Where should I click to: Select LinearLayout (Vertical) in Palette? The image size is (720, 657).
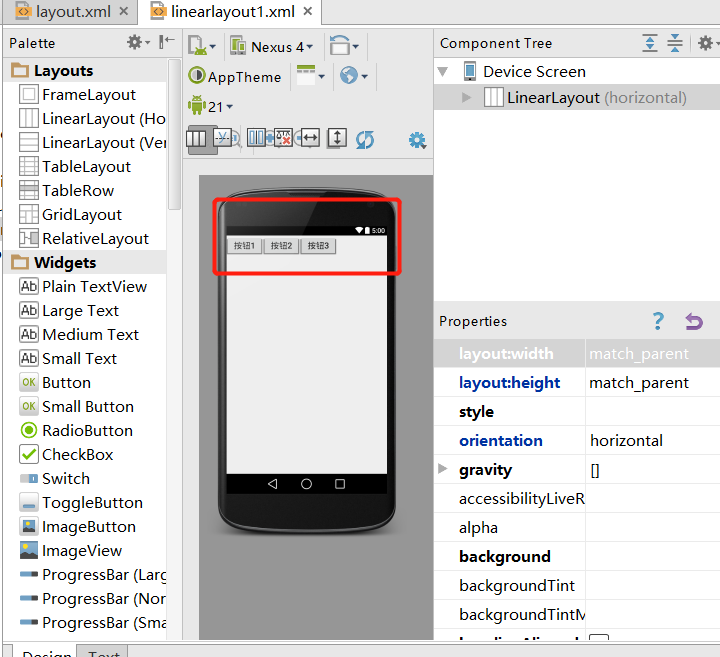pos(92,142)
